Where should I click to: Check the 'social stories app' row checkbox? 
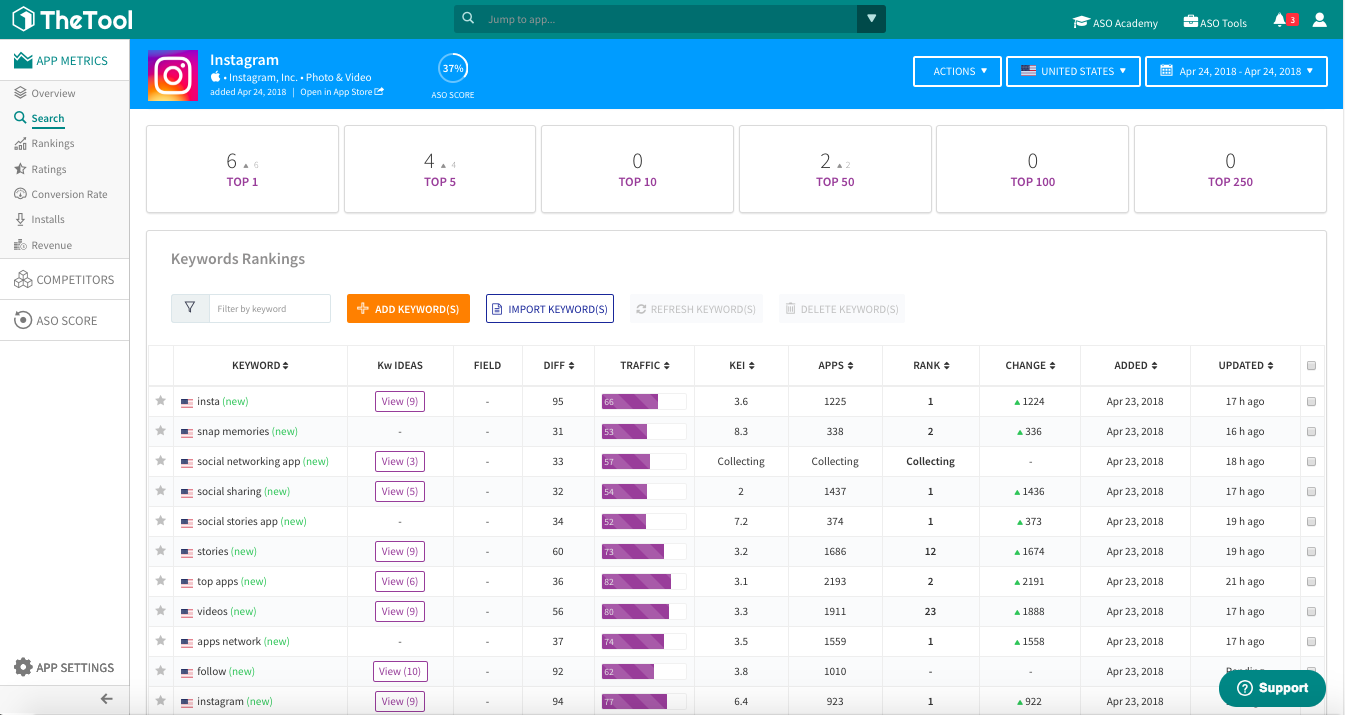(1311, 522)
